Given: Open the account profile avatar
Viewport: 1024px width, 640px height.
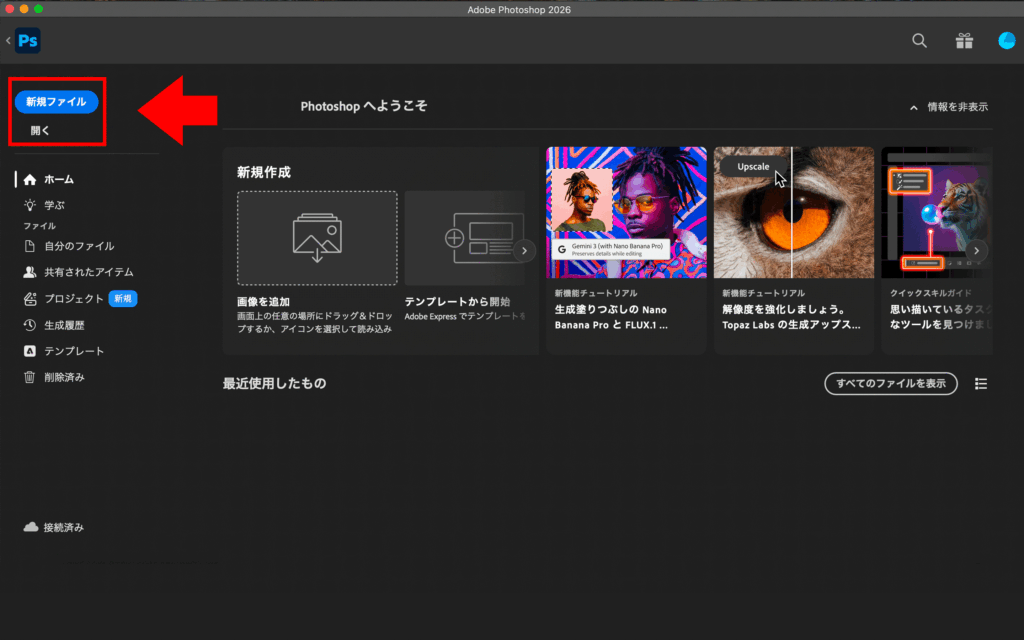Looking at the screenshot, I should [1006, 41].
